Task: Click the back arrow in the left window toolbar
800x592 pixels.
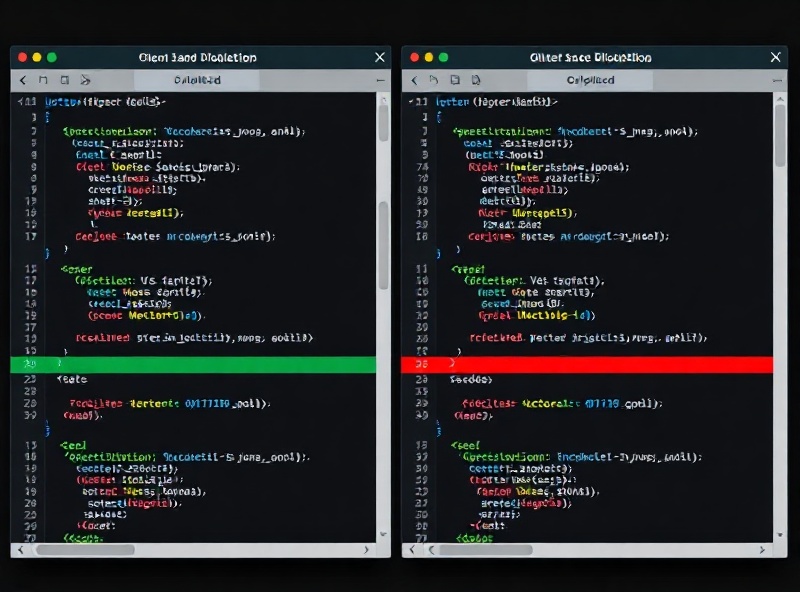Action: coord(23,80)
